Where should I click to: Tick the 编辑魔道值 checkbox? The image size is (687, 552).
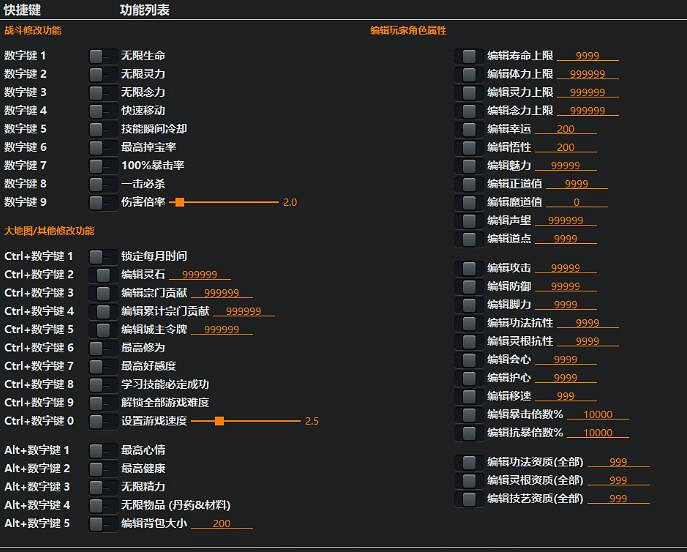pos(468,202)
